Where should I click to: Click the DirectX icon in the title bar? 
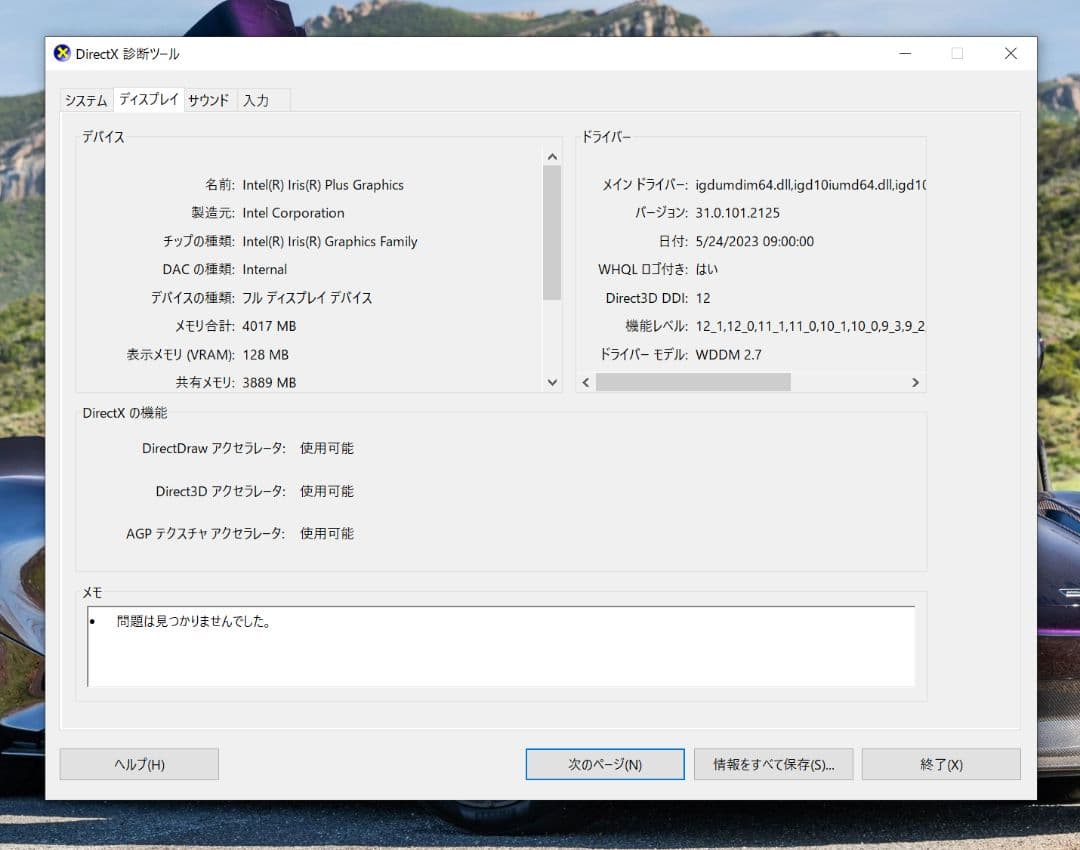(62, 53)
